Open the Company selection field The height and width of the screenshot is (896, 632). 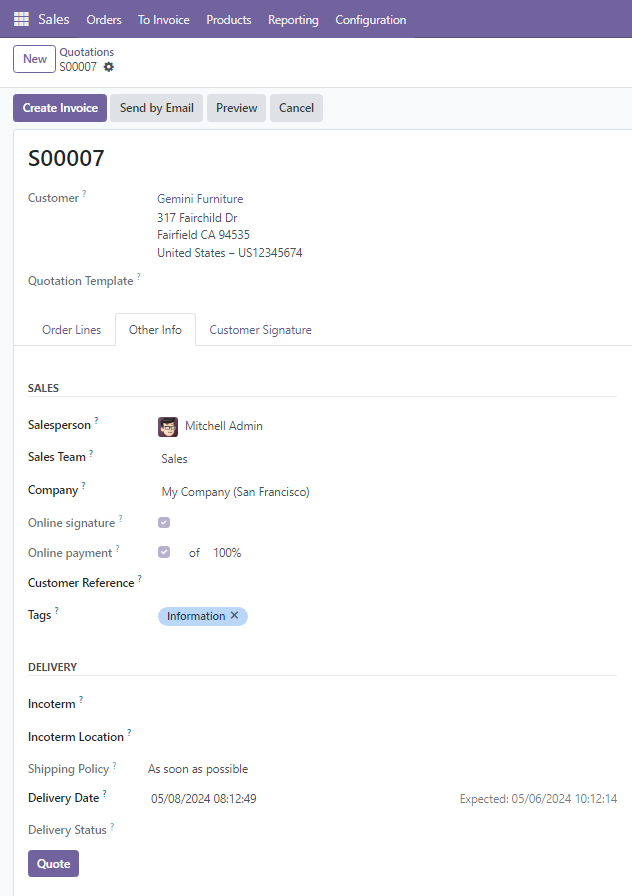point(380,492)
